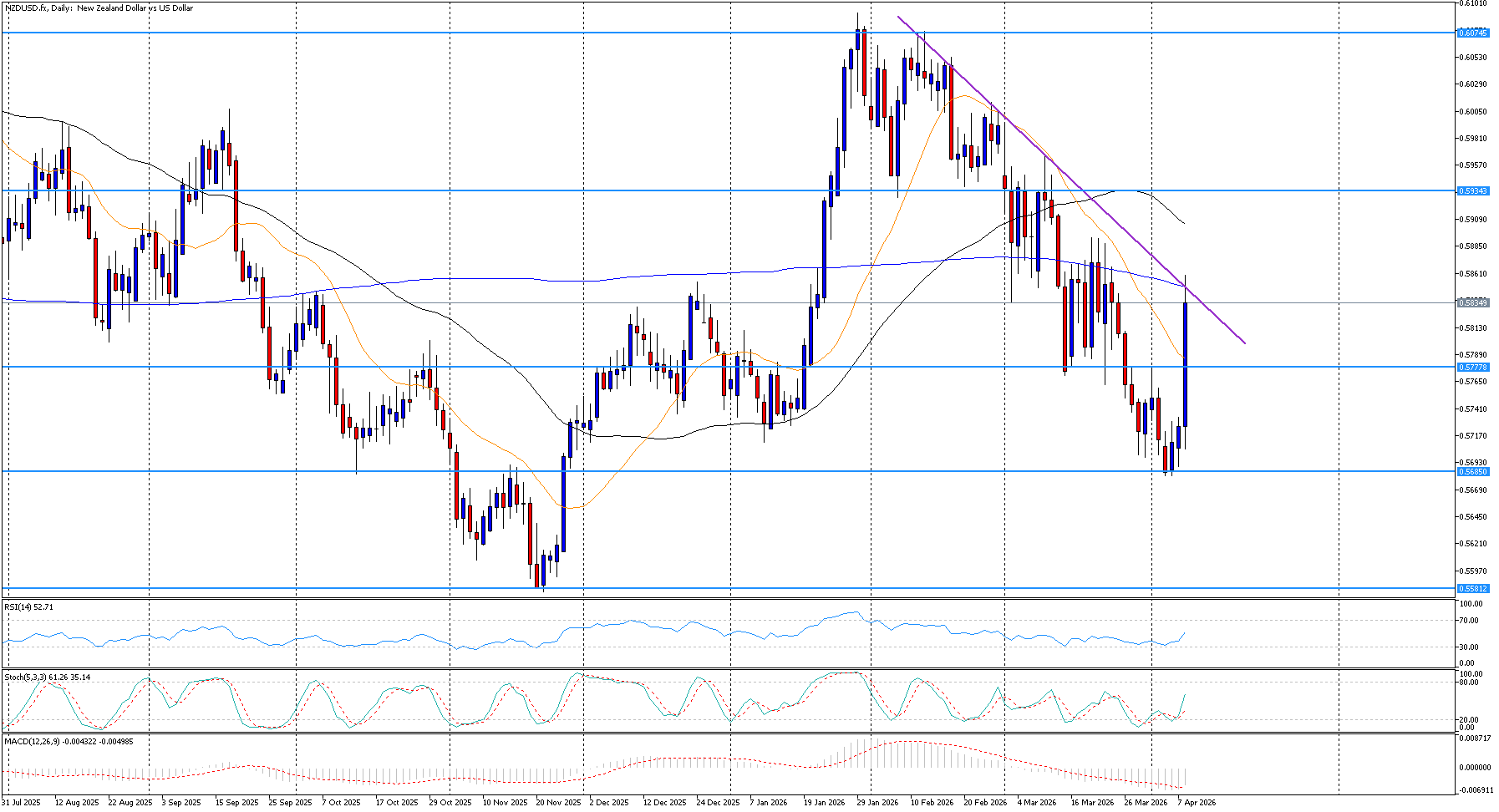Viewport: 1499px width, 812px height.
Task: Click the 20 Nov 2025 date label
Action: (558, 803)
